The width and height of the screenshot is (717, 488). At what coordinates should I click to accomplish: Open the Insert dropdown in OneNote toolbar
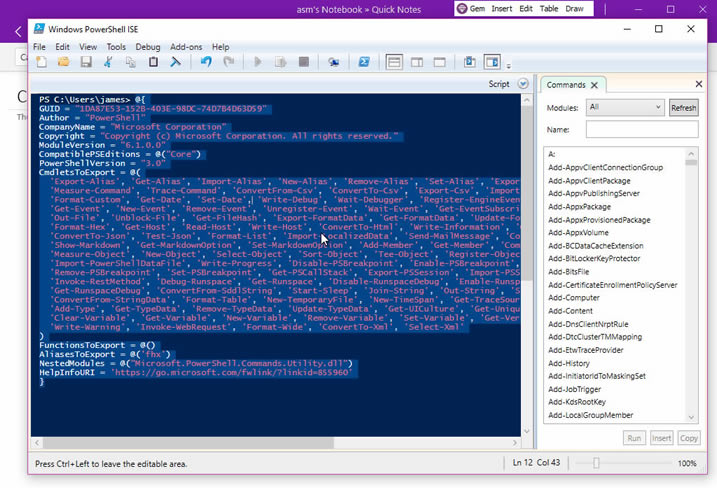pyautogui.click(x=502, y=8)
